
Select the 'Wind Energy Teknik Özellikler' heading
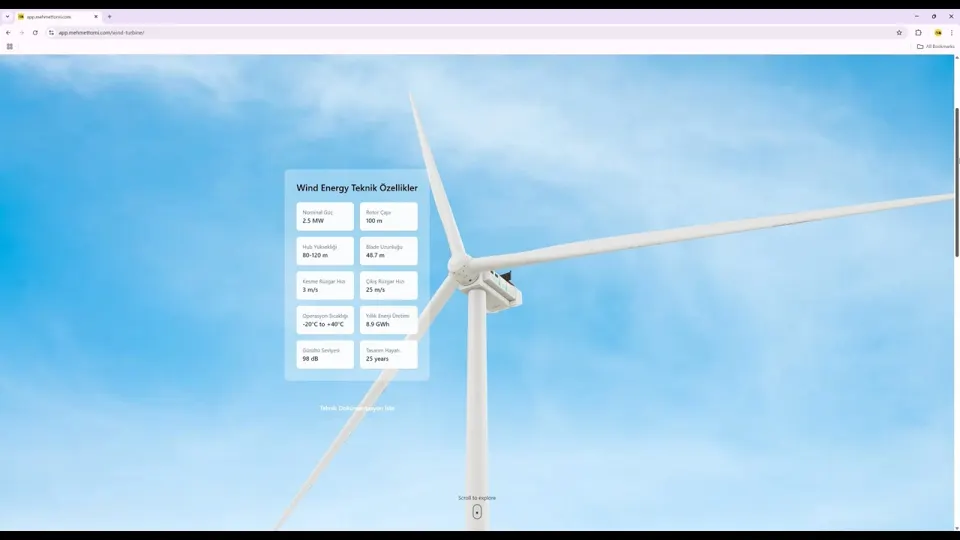(x=357, y=188)
